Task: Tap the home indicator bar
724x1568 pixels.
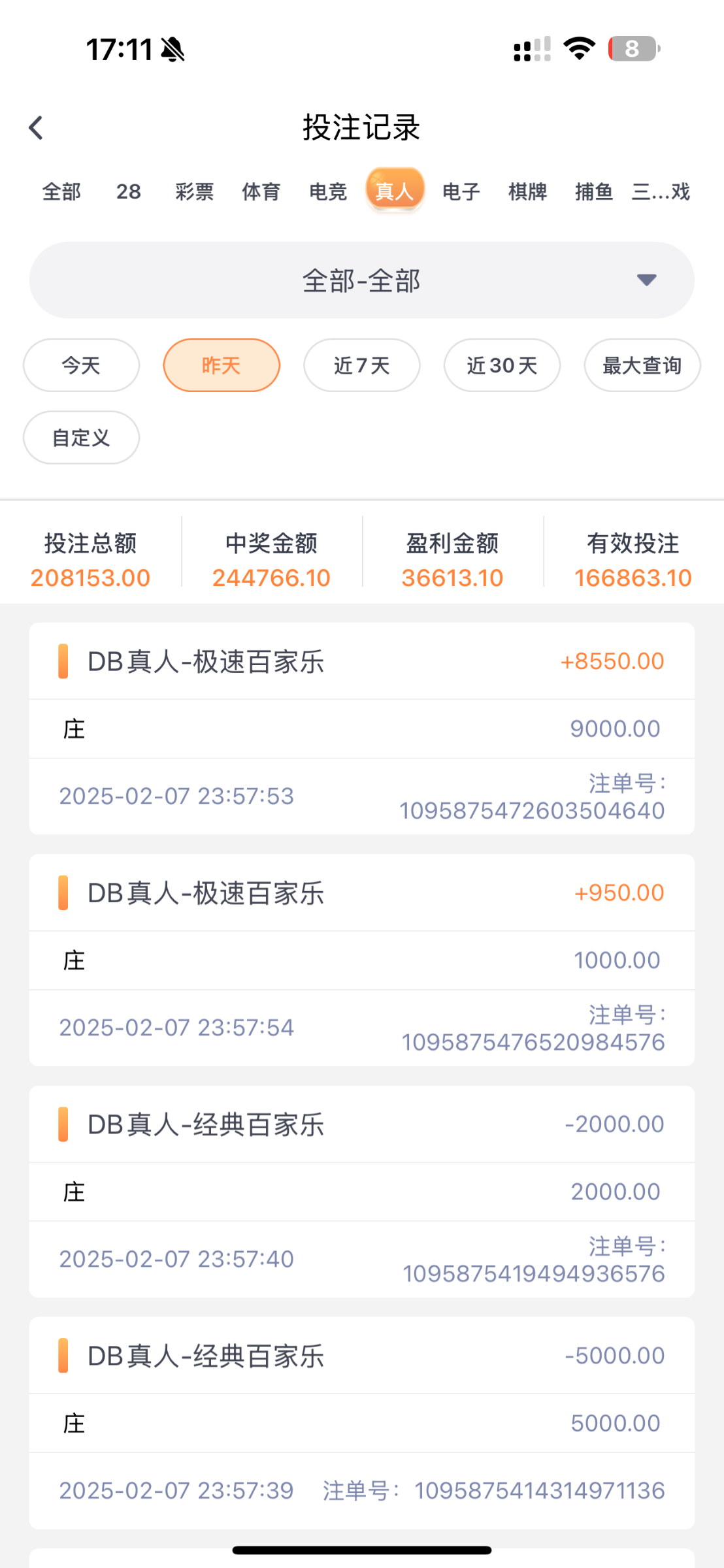Action: pos(361,1550)
